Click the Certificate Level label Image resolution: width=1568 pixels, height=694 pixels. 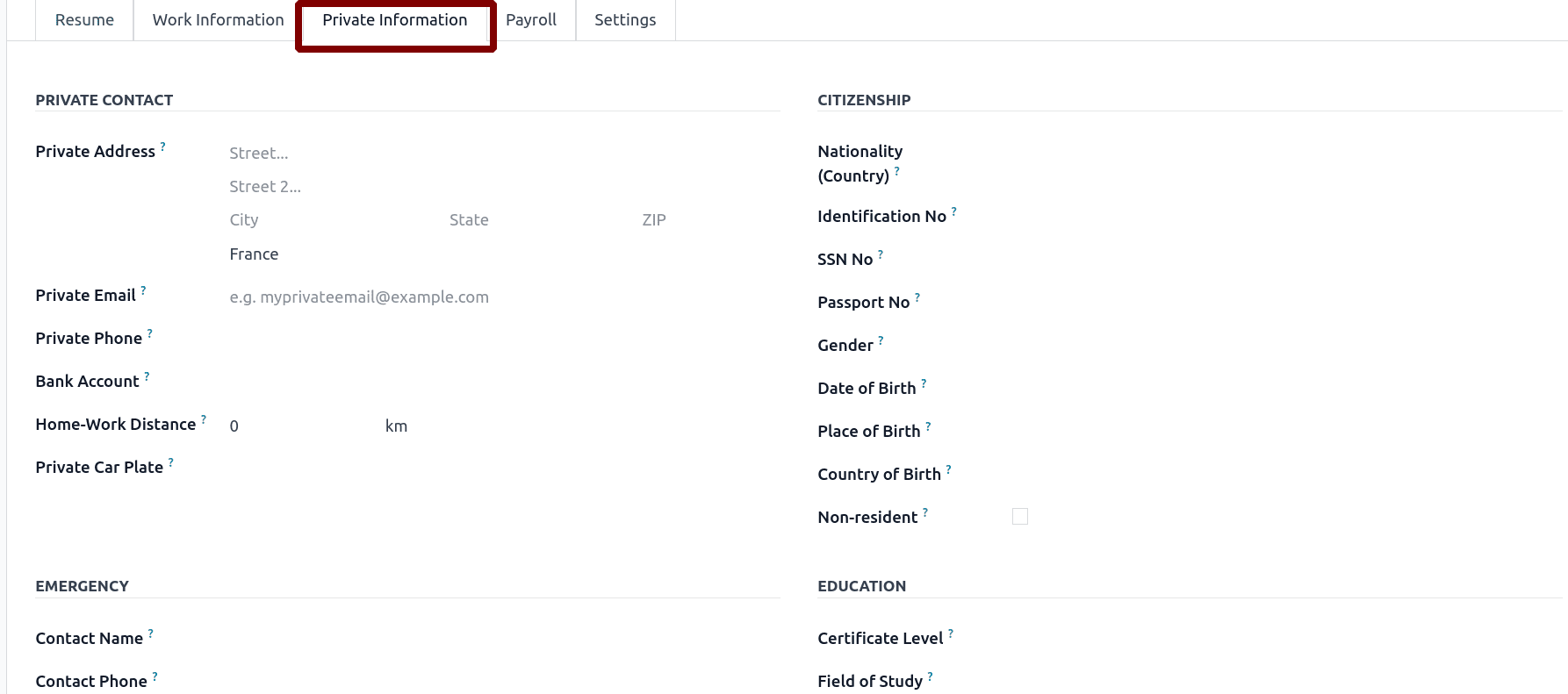(x=880, y=639)
